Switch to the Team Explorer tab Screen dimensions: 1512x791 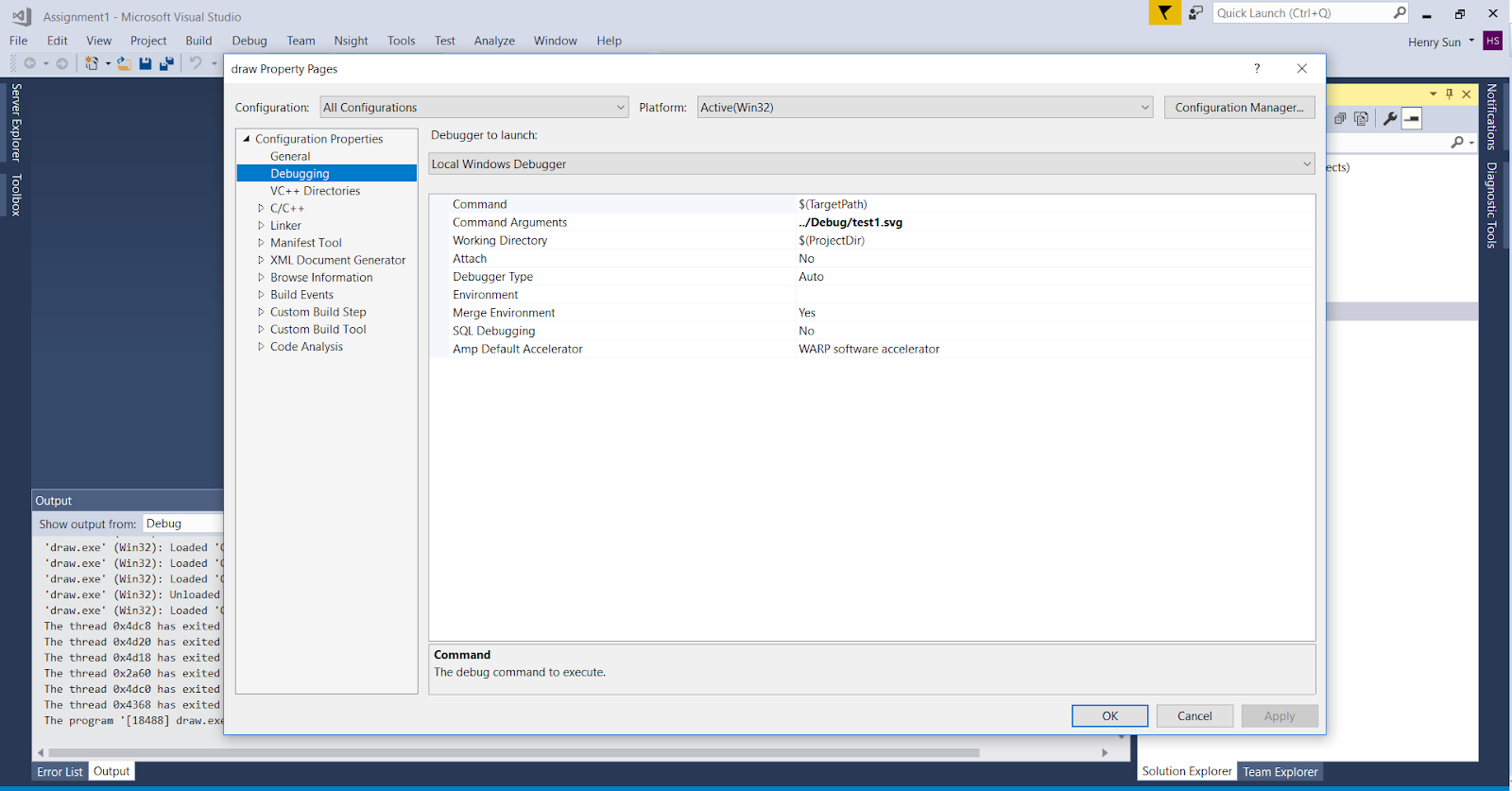click(x=1280, y=771)
